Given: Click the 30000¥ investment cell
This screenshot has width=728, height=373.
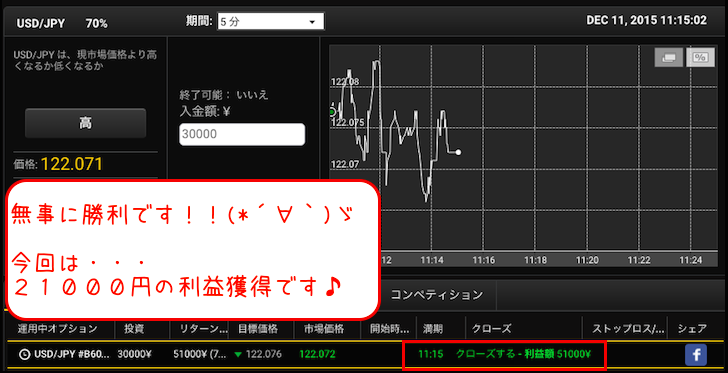Looking at the screenshot, I should point(135,354).
